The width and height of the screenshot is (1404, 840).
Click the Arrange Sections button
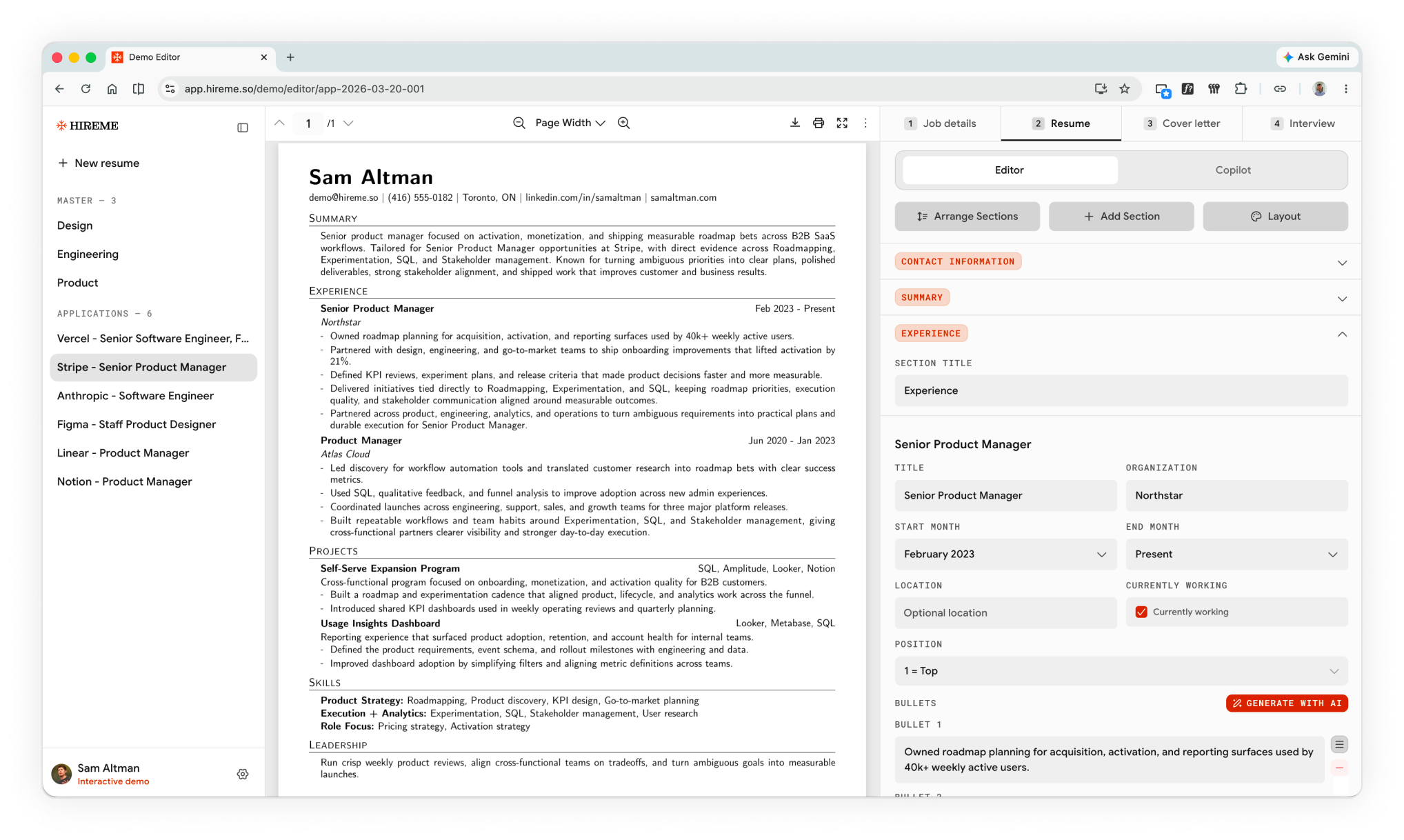[x=967, y=216]
